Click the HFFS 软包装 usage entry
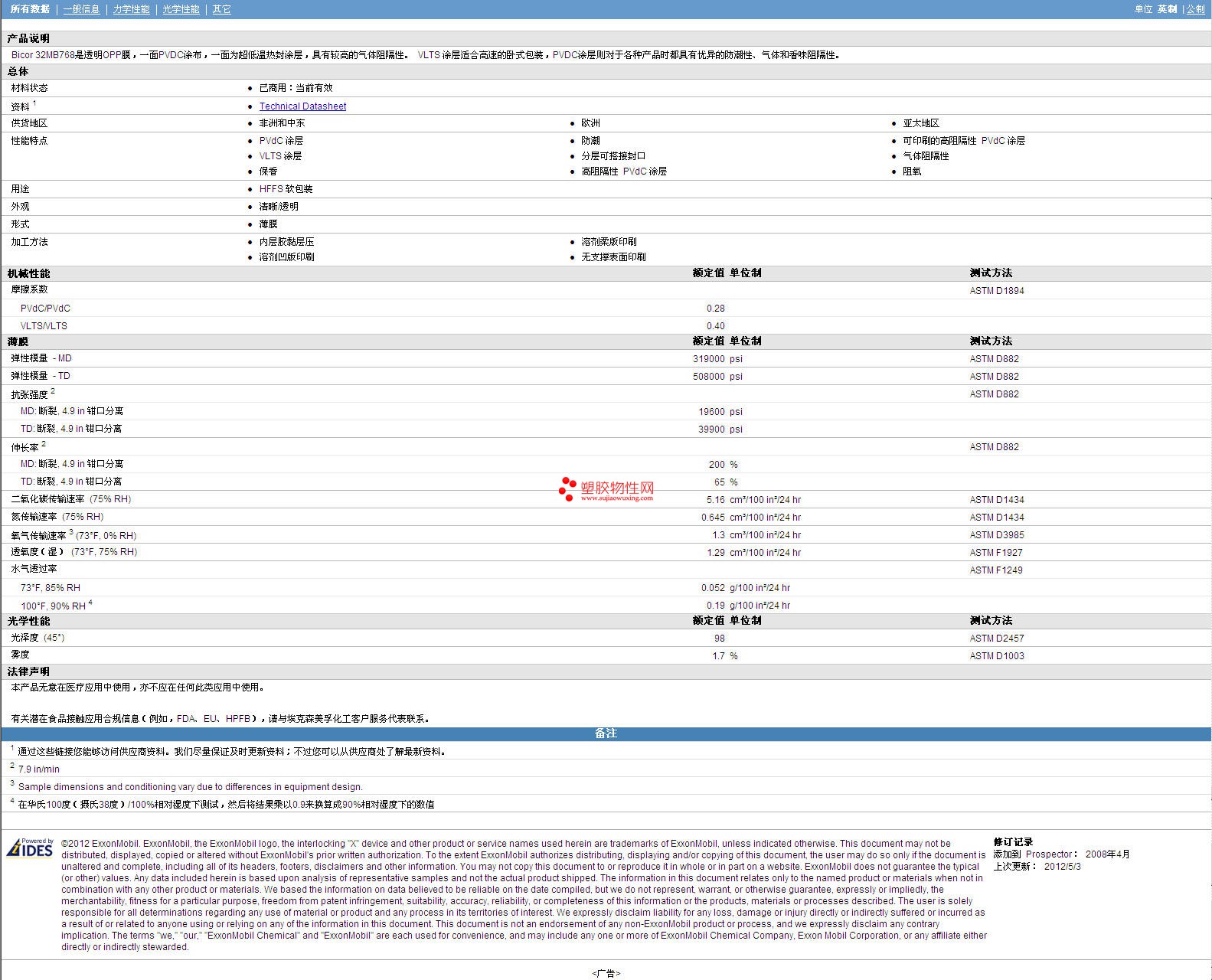Viewport: 1212px width, 980px height. click(x=286, y=189)
